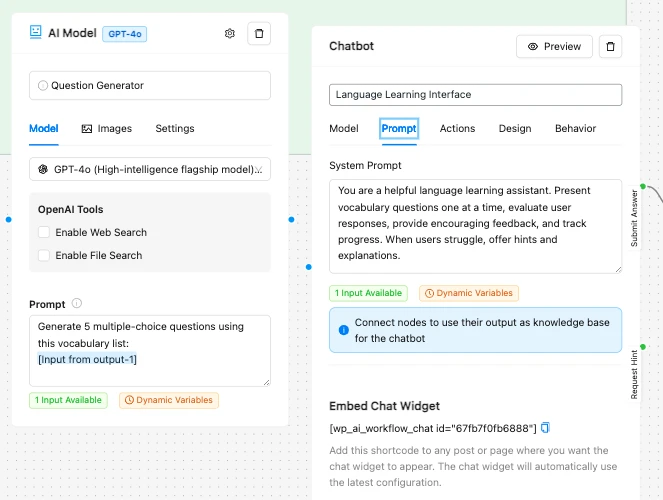Image resolution: width=663 pixels, height=500 pixels.
Task: Click the eye icon in Preview button
Action: pyautogui.click(x=533, y=46)
